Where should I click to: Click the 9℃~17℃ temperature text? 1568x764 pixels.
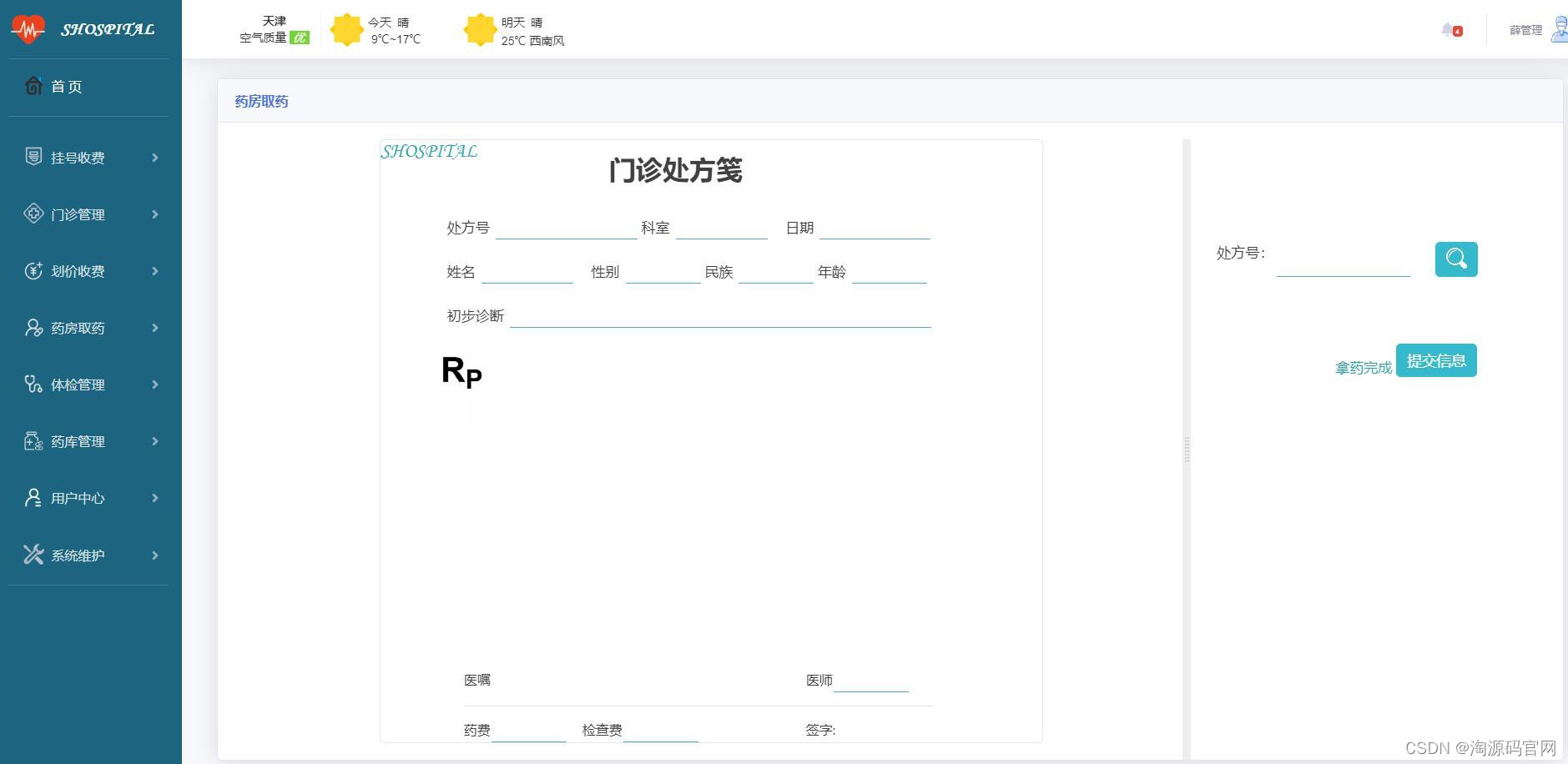[x=396, y=39]
